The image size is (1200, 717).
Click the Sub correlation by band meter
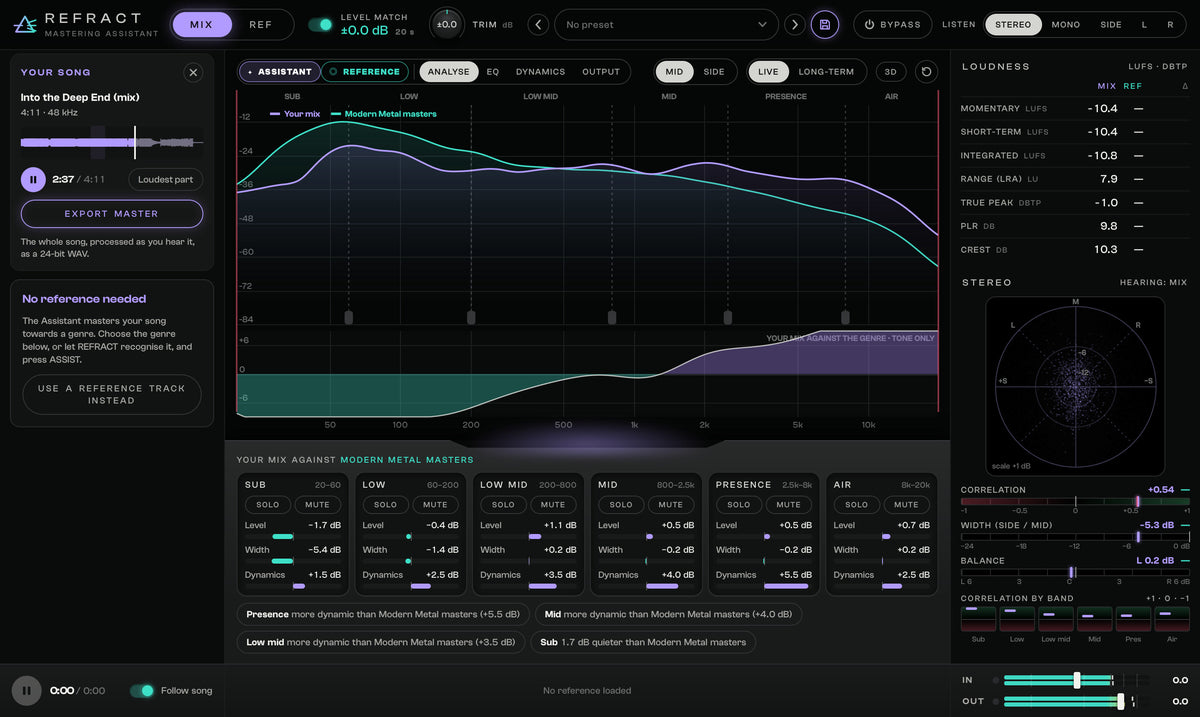[x=978, y=619]
